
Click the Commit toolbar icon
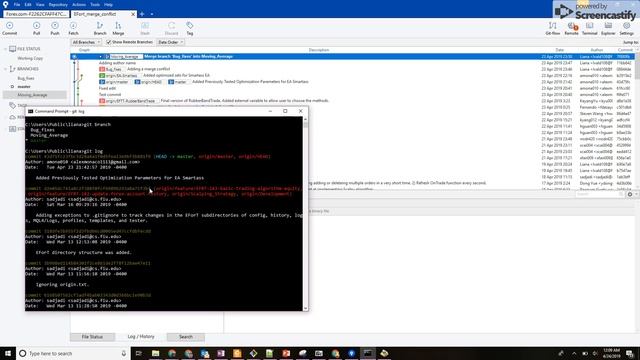[x=9, y=29]
